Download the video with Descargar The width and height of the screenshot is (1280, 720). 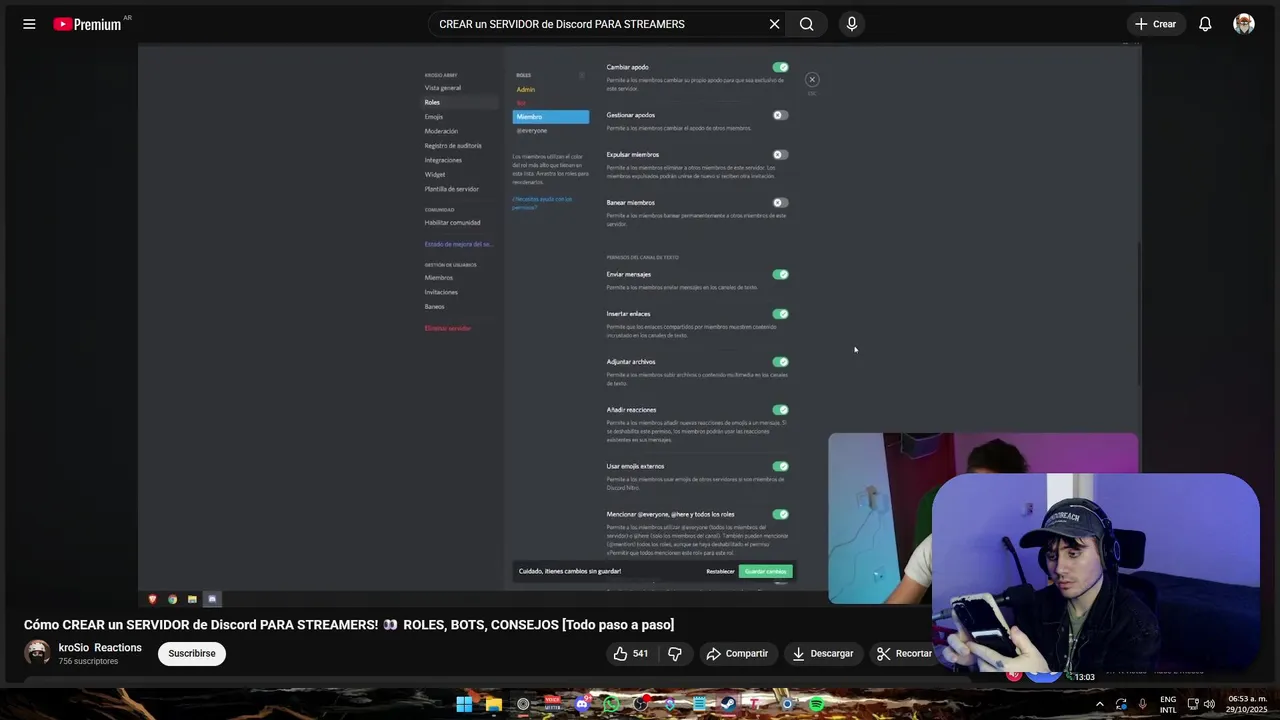click(x=823, y=653)
